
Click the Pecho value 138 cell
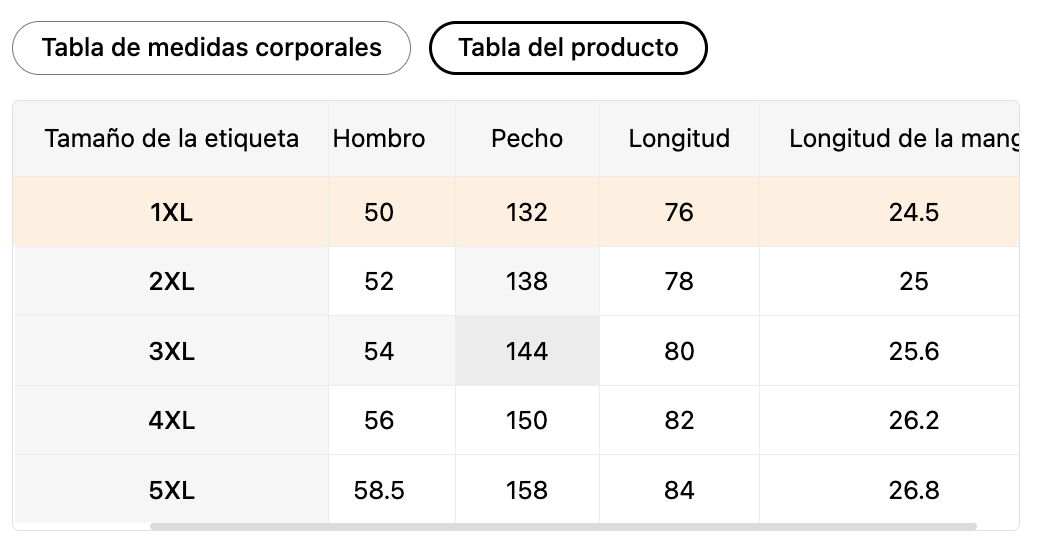(x=527, y=282)
